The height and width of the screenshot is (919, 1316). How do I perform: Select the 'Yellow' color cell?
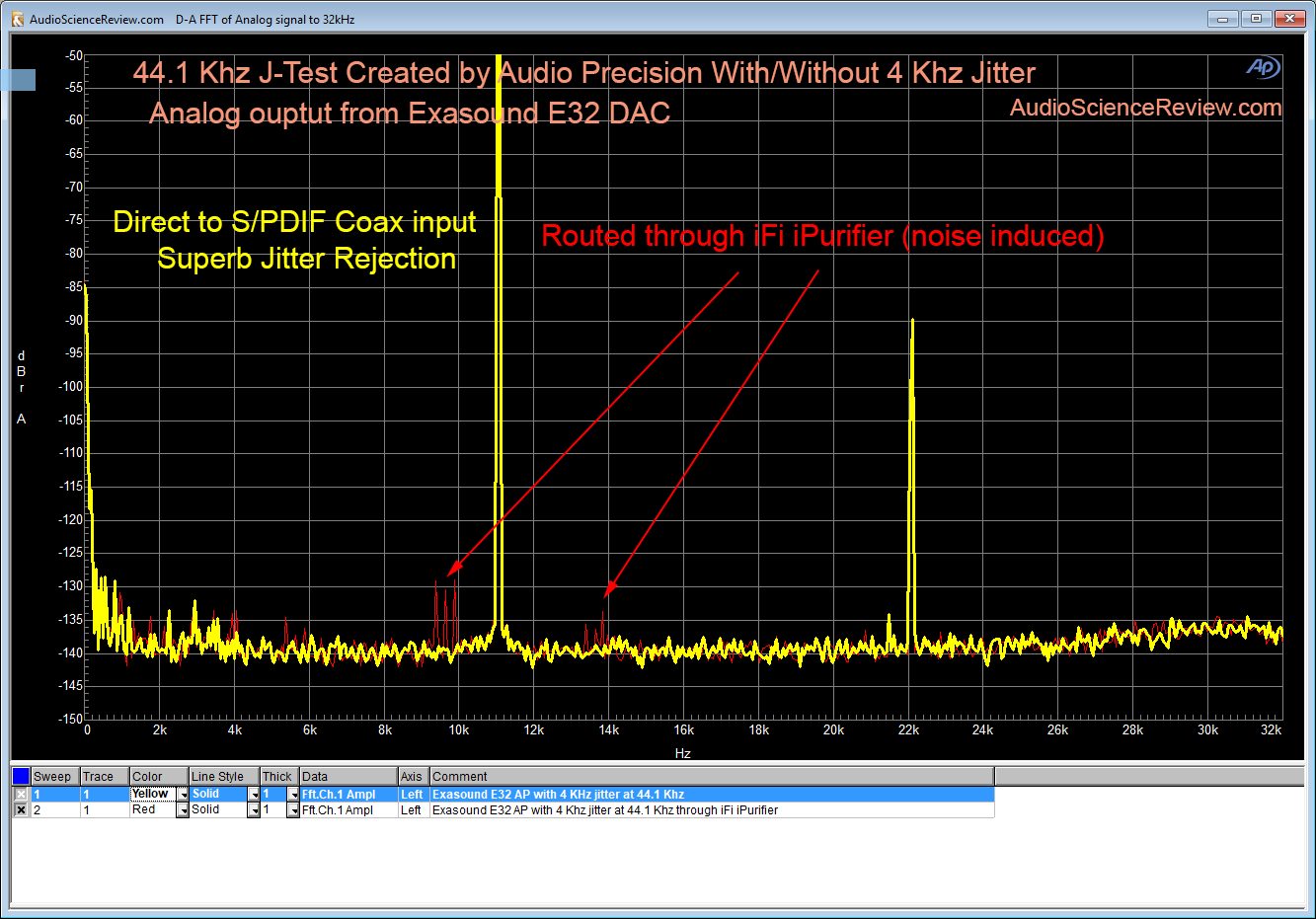coord(153,794)
